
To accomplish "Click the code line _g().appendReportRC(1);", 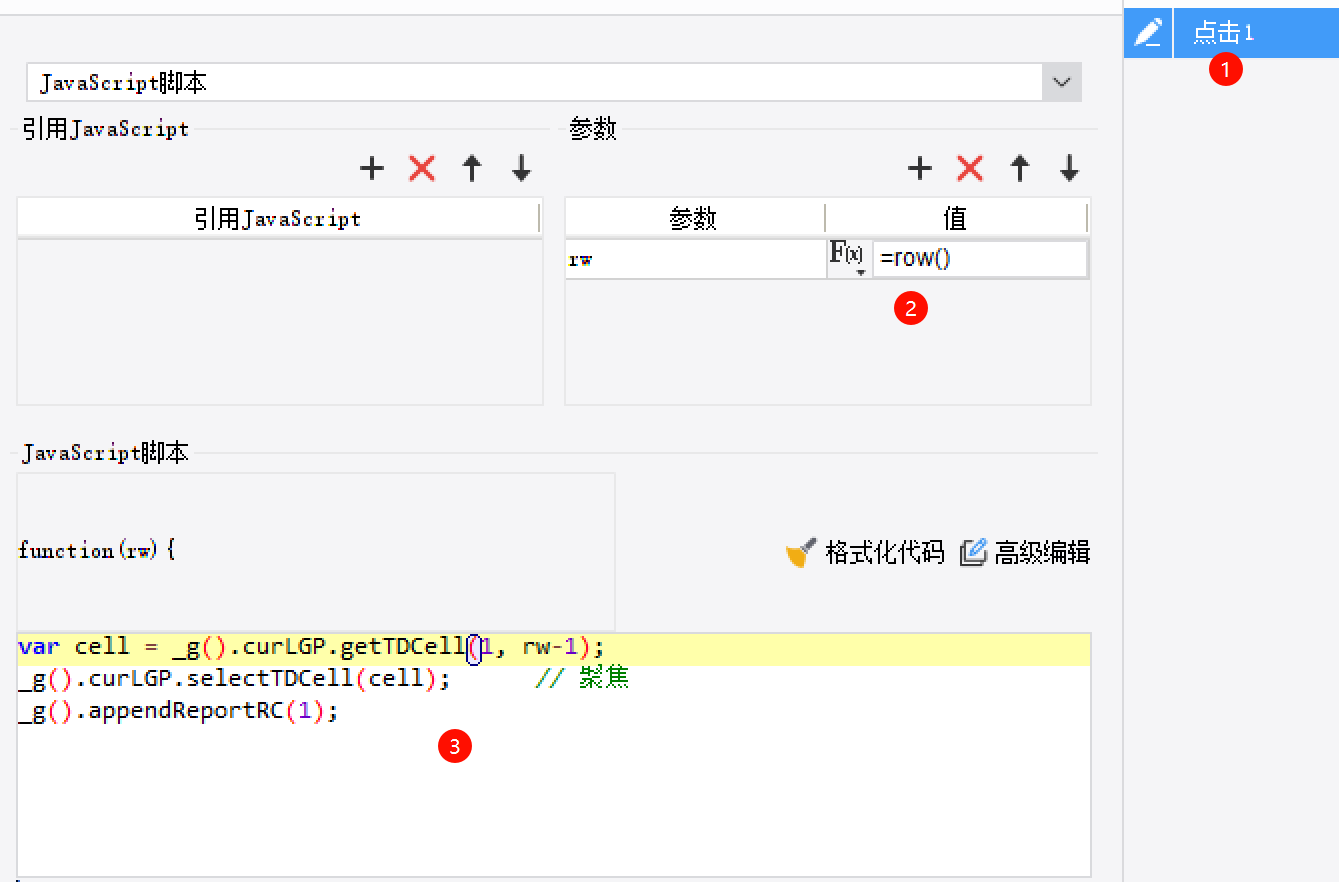I will pos(178,712).
